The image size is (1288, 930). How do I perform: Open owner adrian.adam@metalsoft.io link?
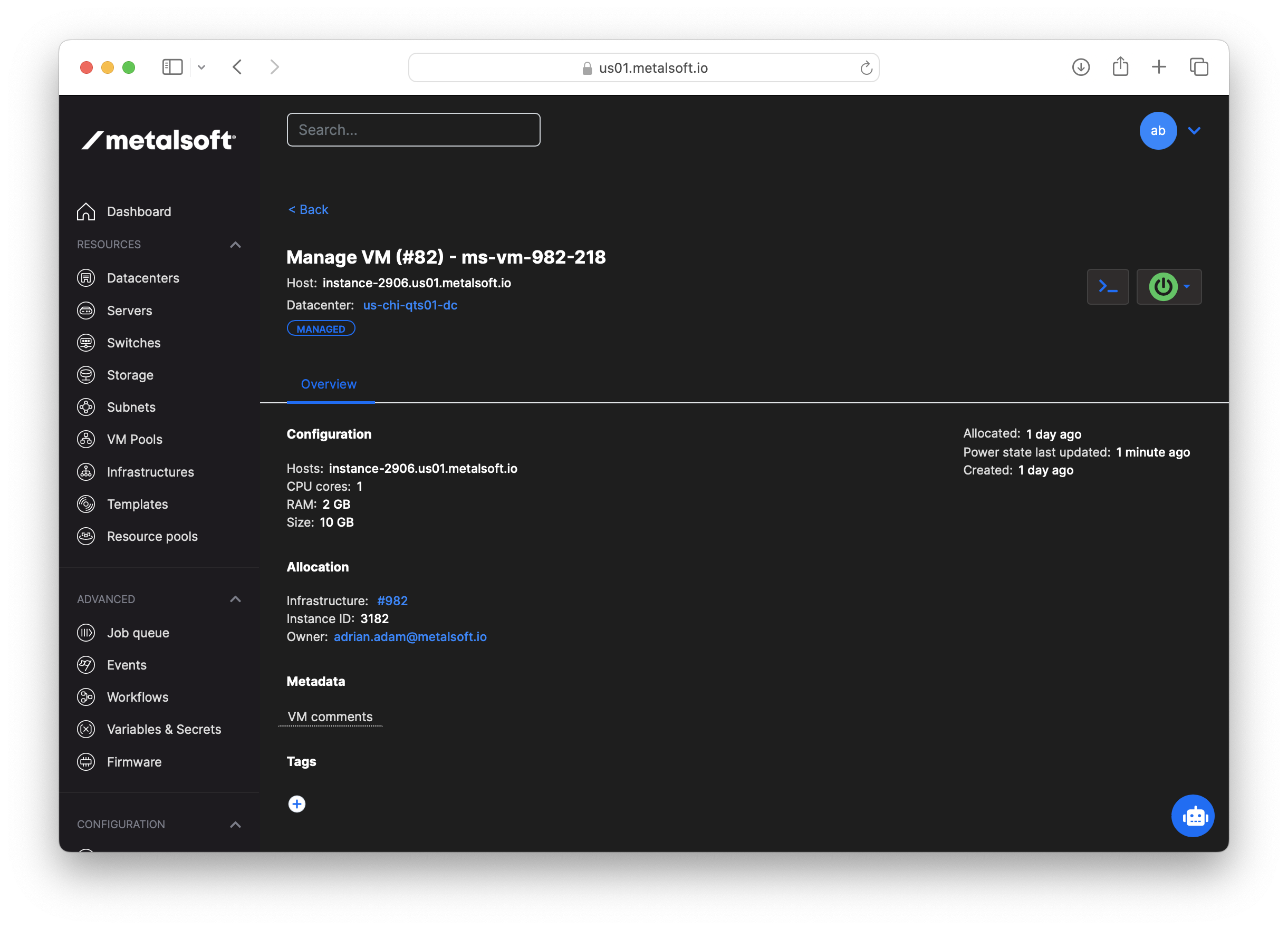[410, 636]
